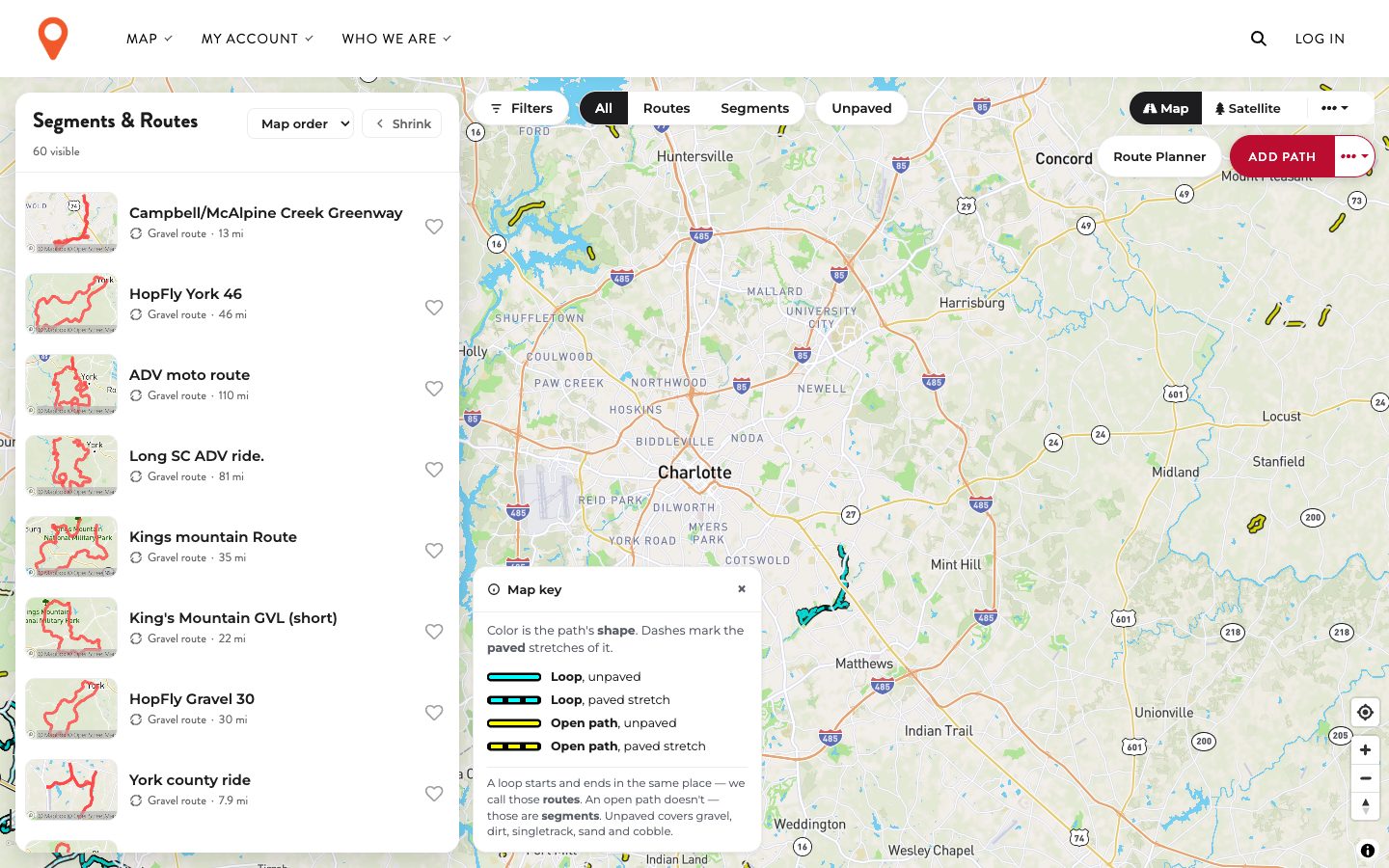Click the ADD PATH button
The height and width of the screenshot is (868, 1389).
[1282, 156]
